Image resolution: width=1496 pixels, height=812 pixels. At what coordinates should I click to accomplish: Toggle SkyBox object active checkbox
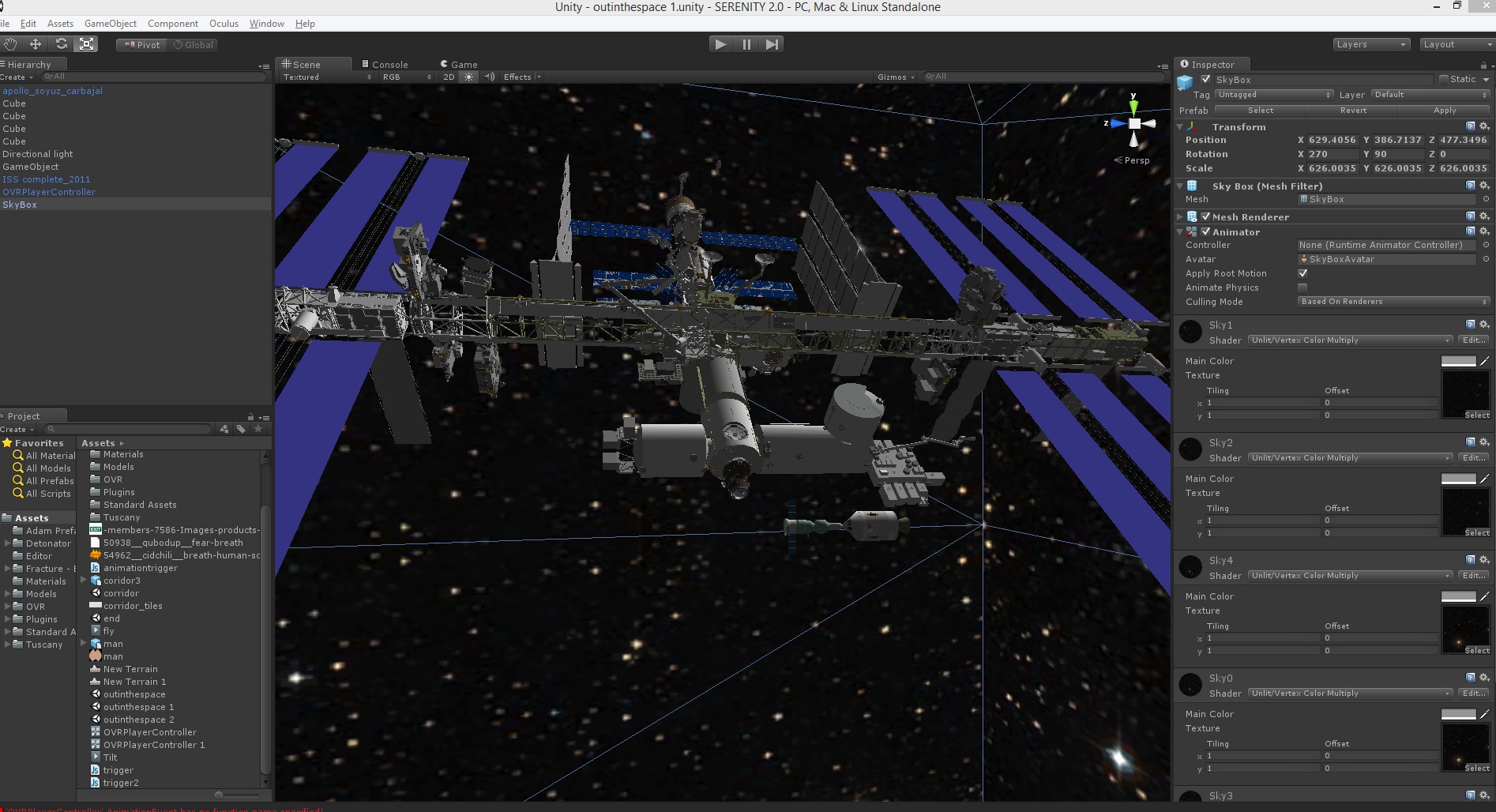(x=1206, y=79)
